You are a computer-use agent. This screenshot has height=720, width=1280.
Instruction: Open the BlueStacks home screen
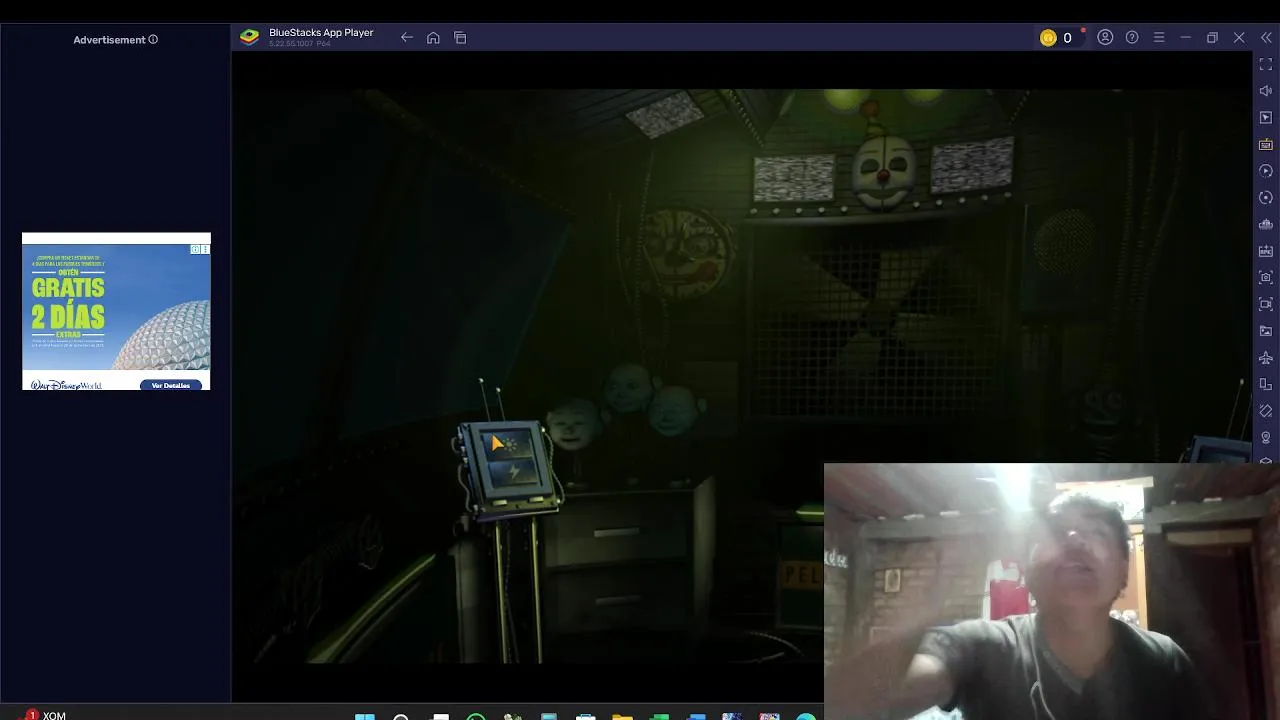(433, 38)
